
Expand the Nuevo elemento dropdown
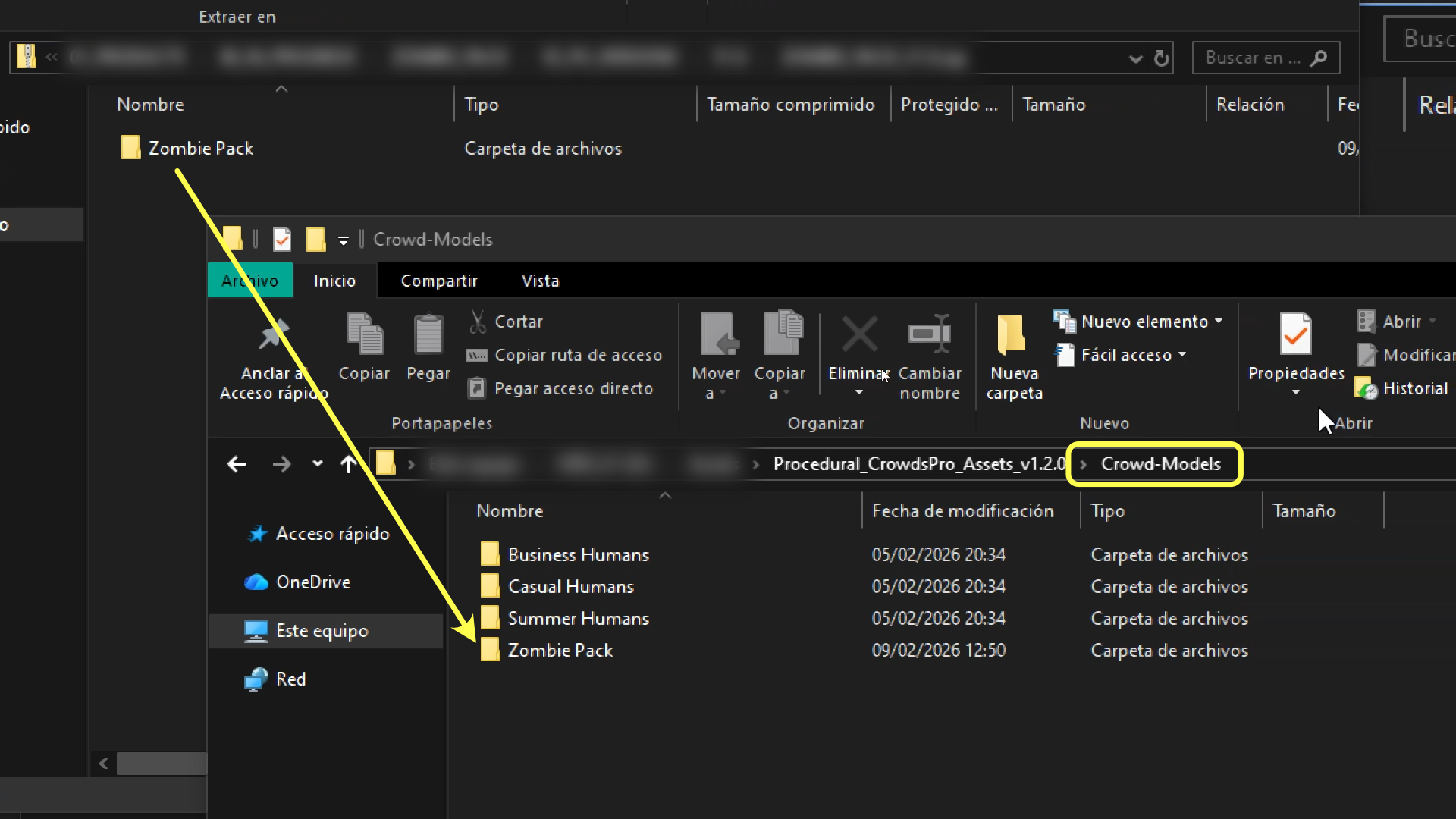[1218, 322]
